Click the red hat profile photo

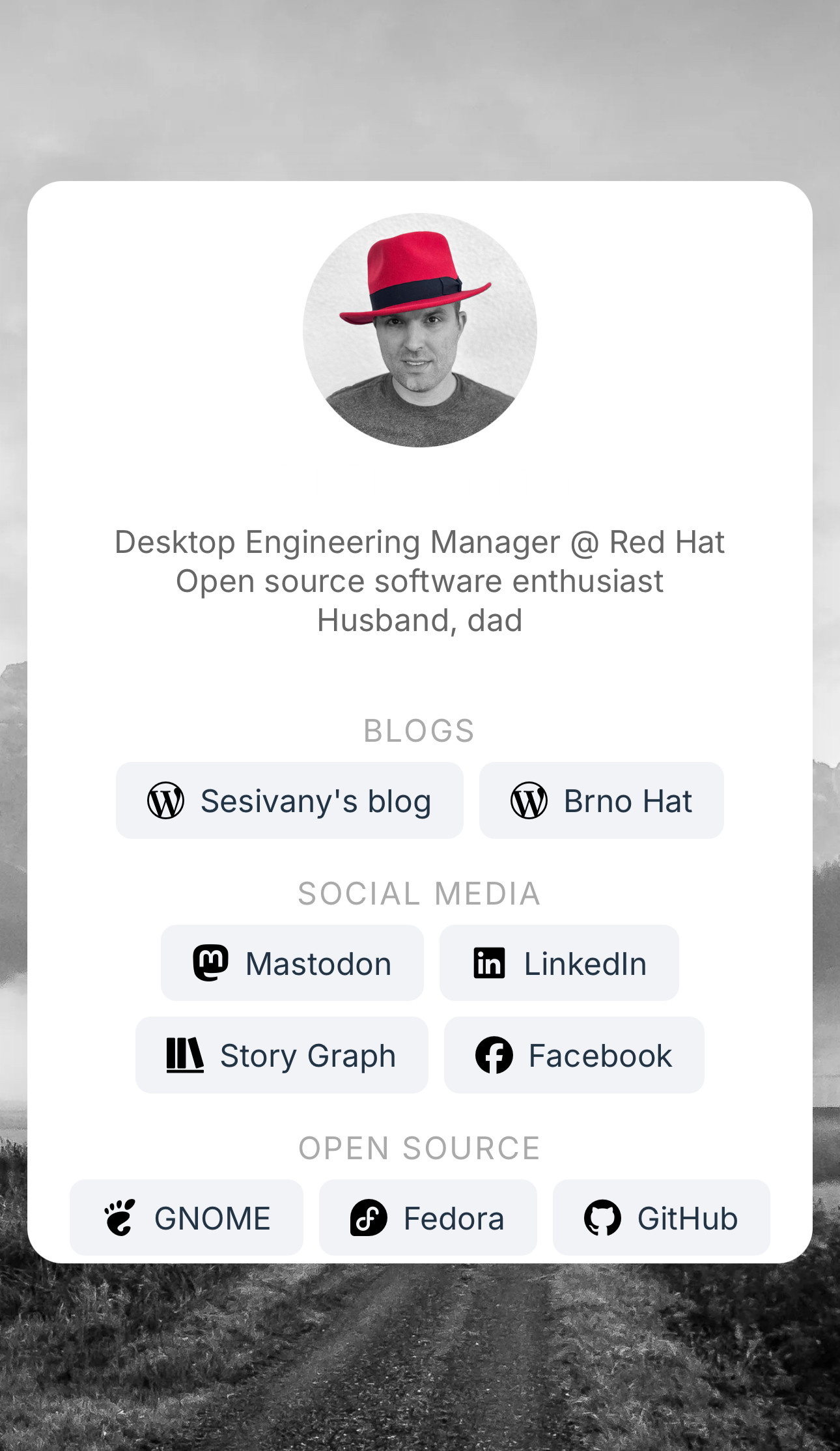420,330
